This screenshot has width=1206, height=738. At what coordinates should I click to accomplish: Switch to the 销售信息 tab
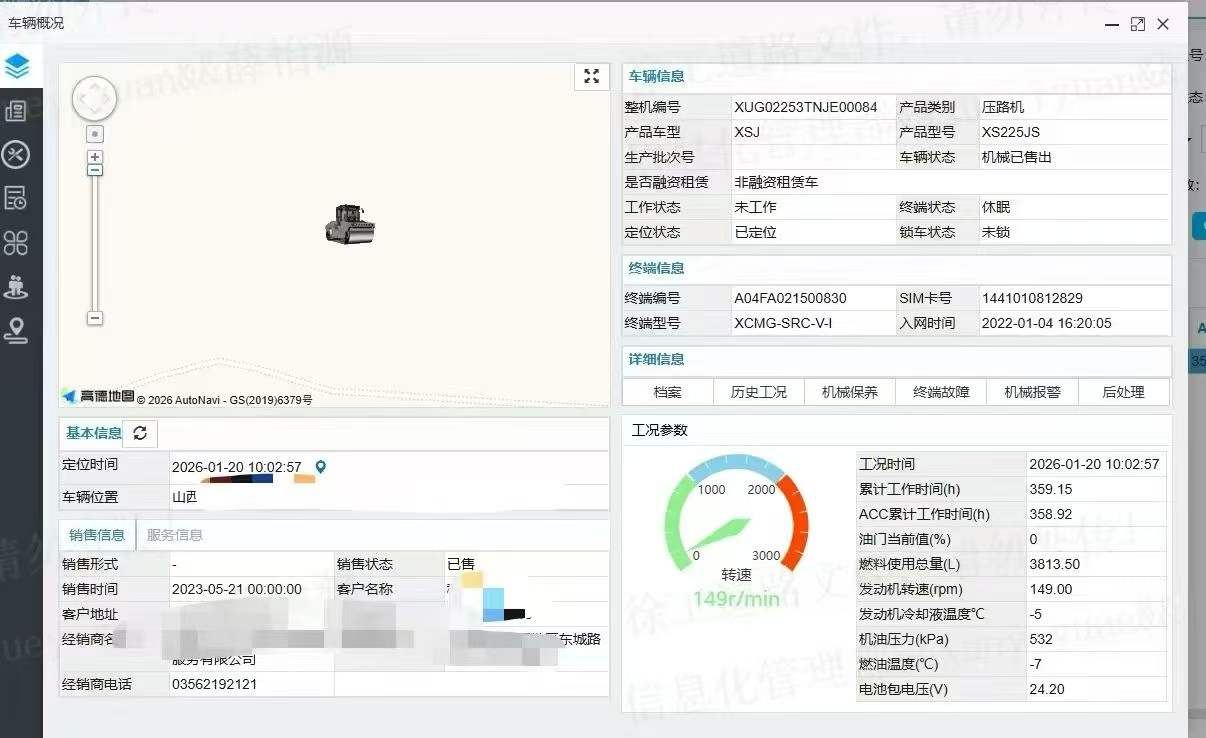(x=97, y=535)
